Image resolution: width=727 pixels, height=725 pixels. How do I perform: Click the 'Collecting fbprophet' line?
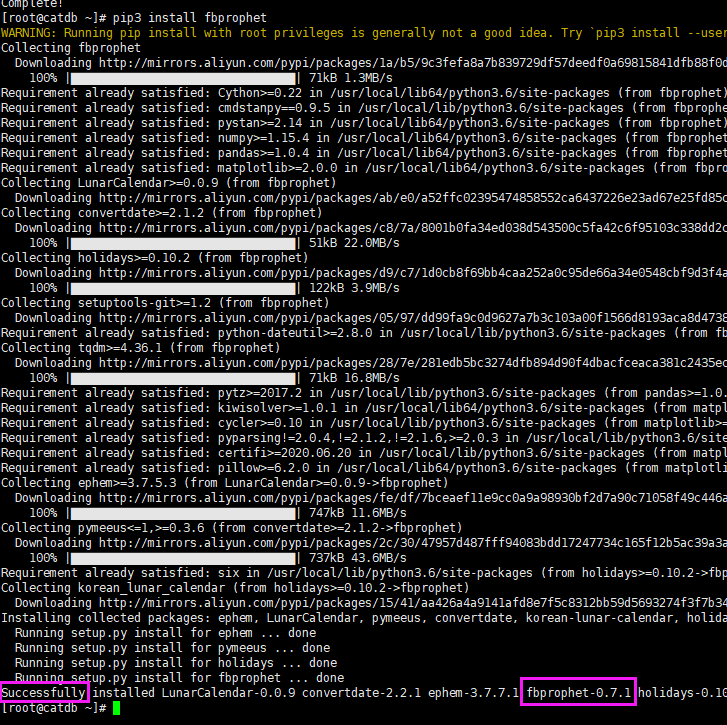pos(70,48)
